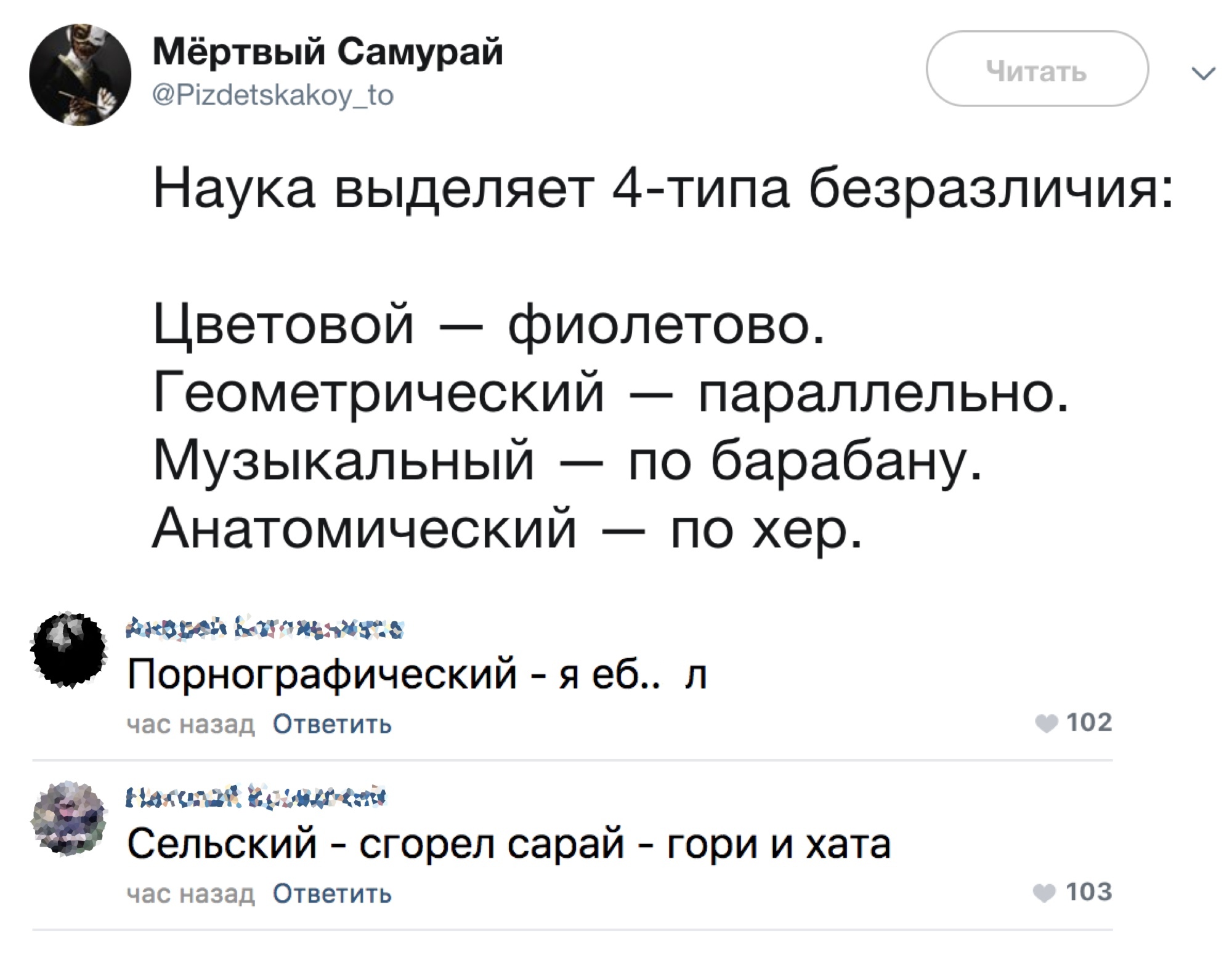
Task: Open the Мёртвый Самурай display name
Action: 328,52
